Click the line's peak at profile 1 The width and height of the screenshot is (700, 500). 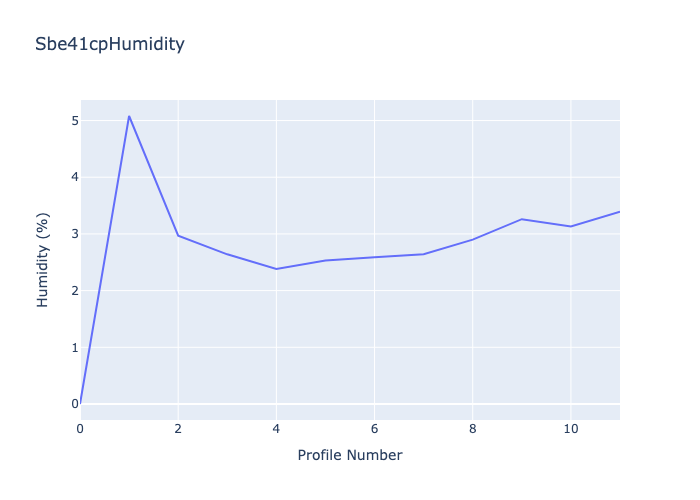[x=129, y=116]
